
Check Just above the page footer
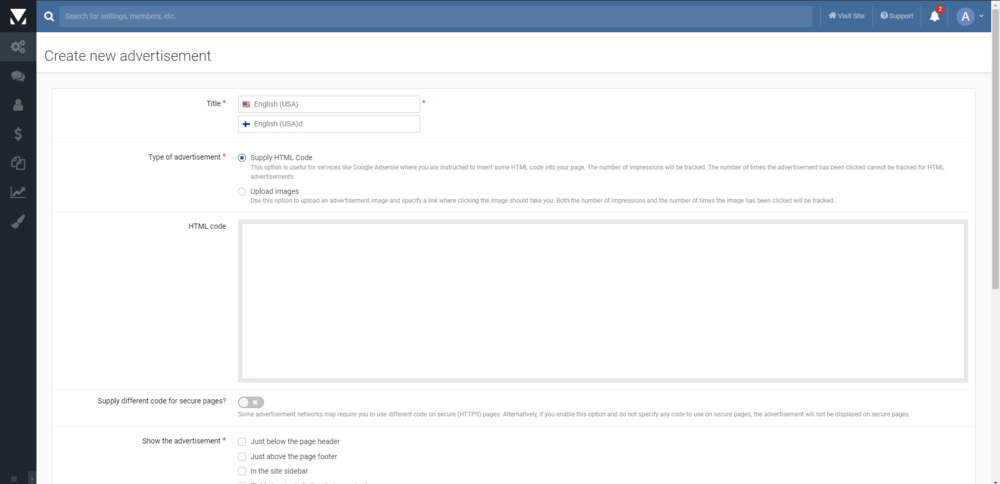242,456
